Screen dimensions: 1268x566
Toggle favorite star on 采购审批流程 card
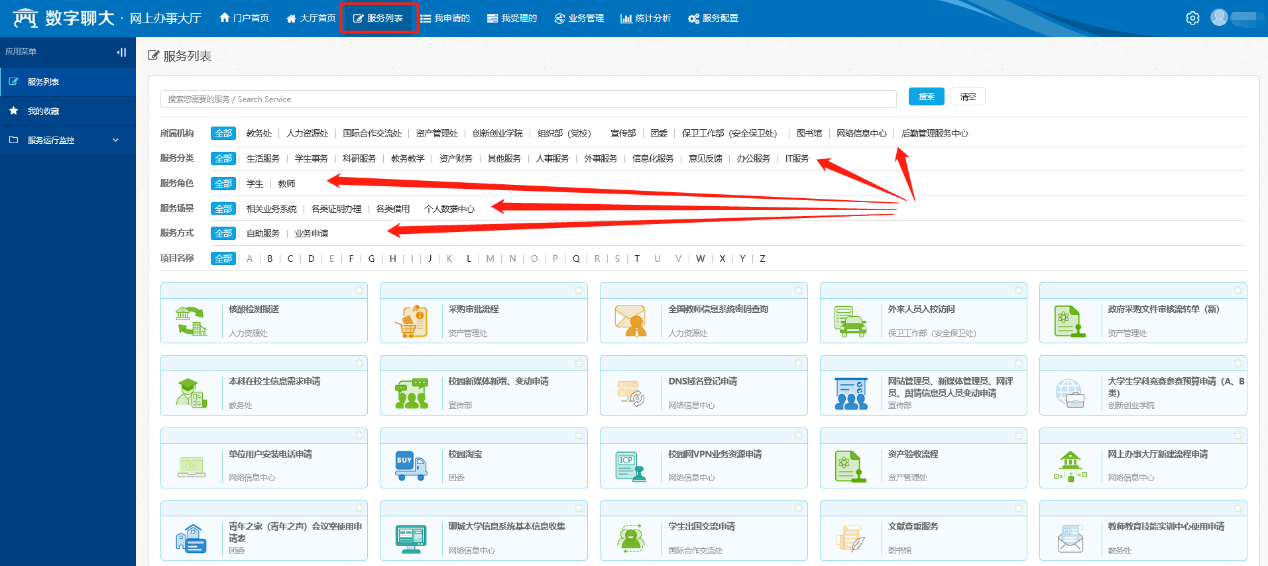[578, 290]
